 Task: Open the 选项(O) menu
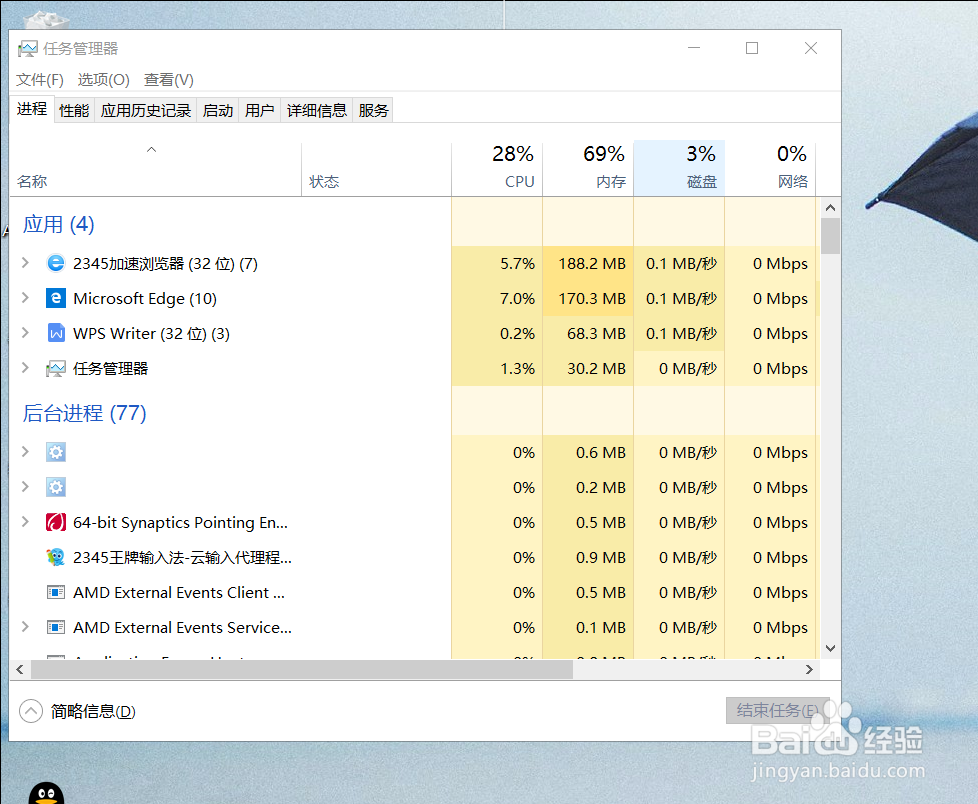(x=104, y=80)
